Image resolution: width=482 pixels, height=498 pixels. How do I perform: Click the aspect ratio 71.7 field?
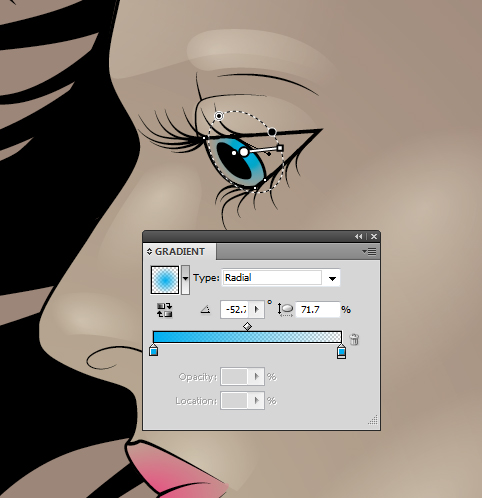pyautogui.click(x=318, y=310)
